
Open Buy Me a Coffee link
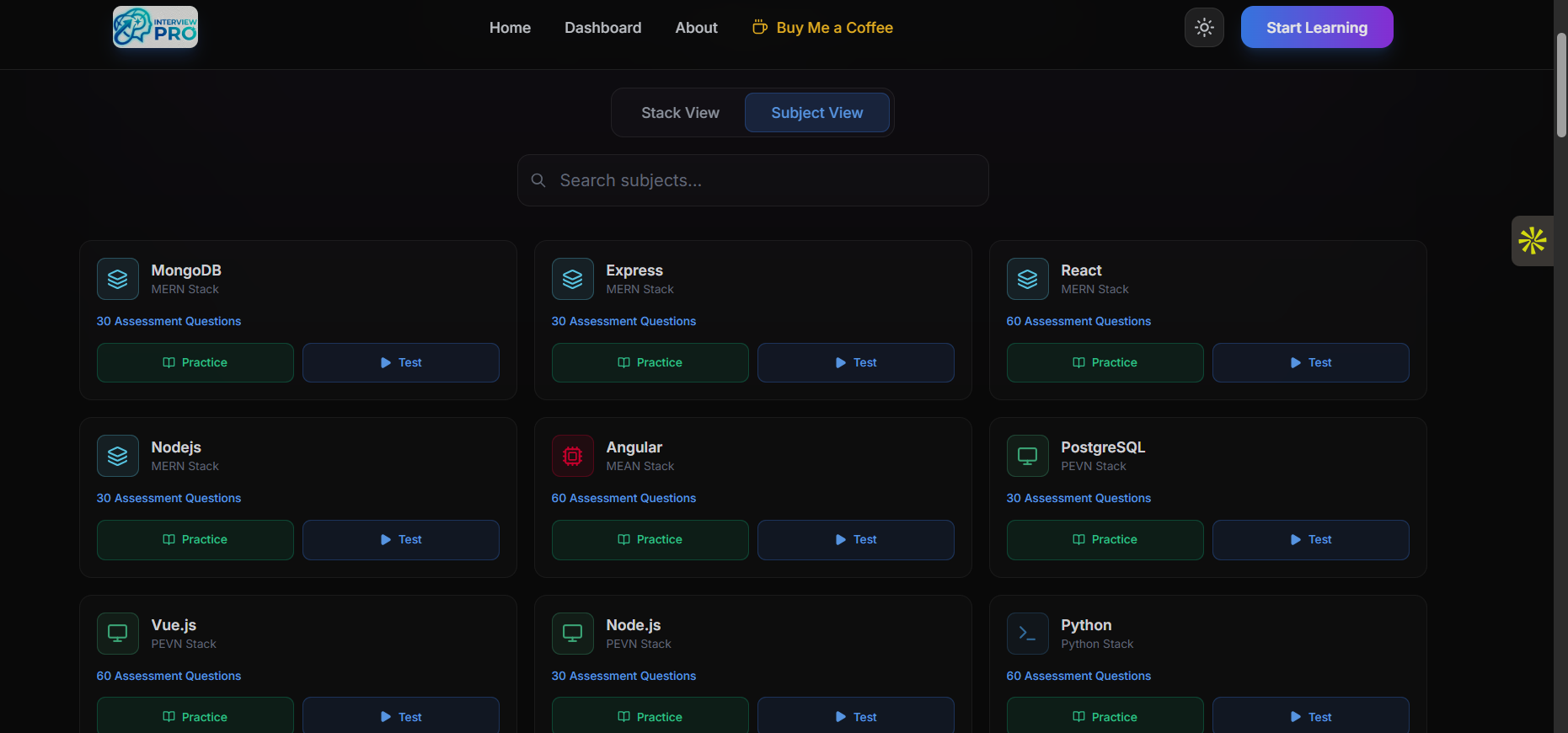pyautogui.click(x=822, y=28)
